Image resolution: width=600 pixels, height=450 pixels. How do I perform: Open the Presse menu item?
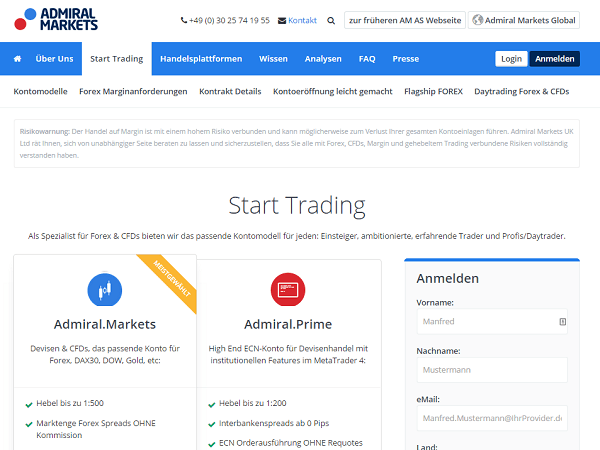[x=406, y=59]
